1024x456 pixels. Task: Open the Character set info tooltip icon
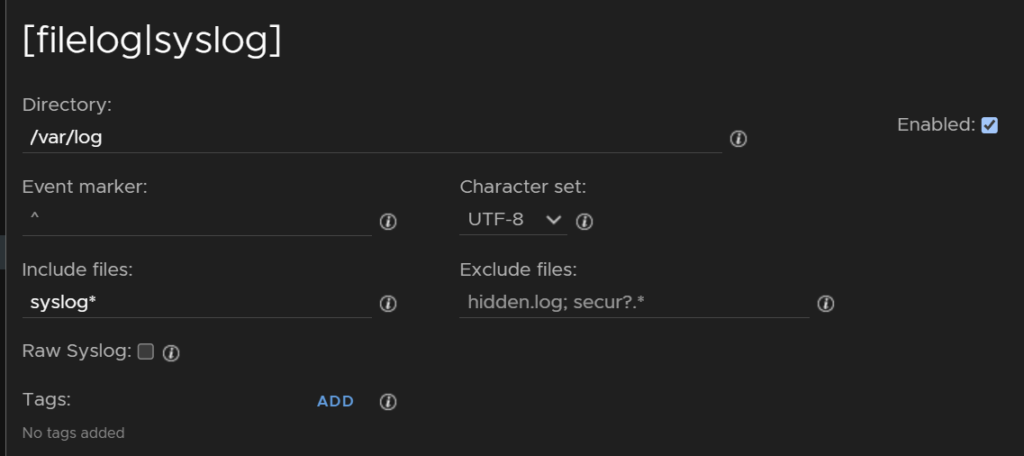584,221
